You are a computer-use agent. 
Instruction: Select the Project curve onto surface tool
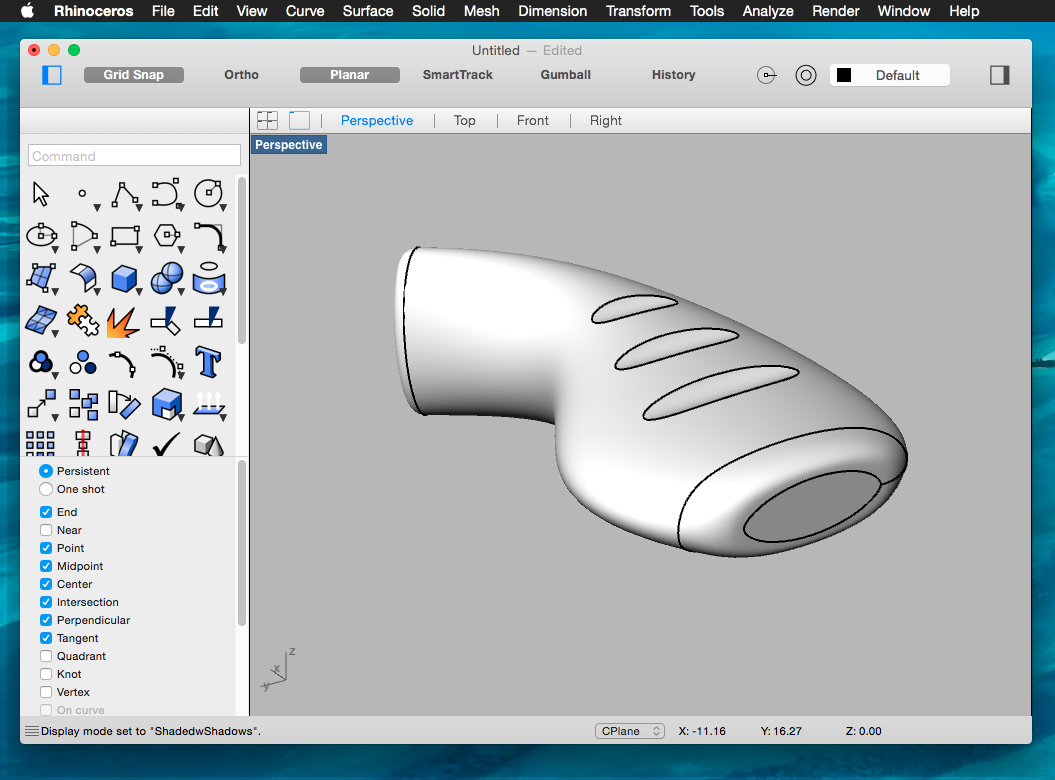coord(209,279)
